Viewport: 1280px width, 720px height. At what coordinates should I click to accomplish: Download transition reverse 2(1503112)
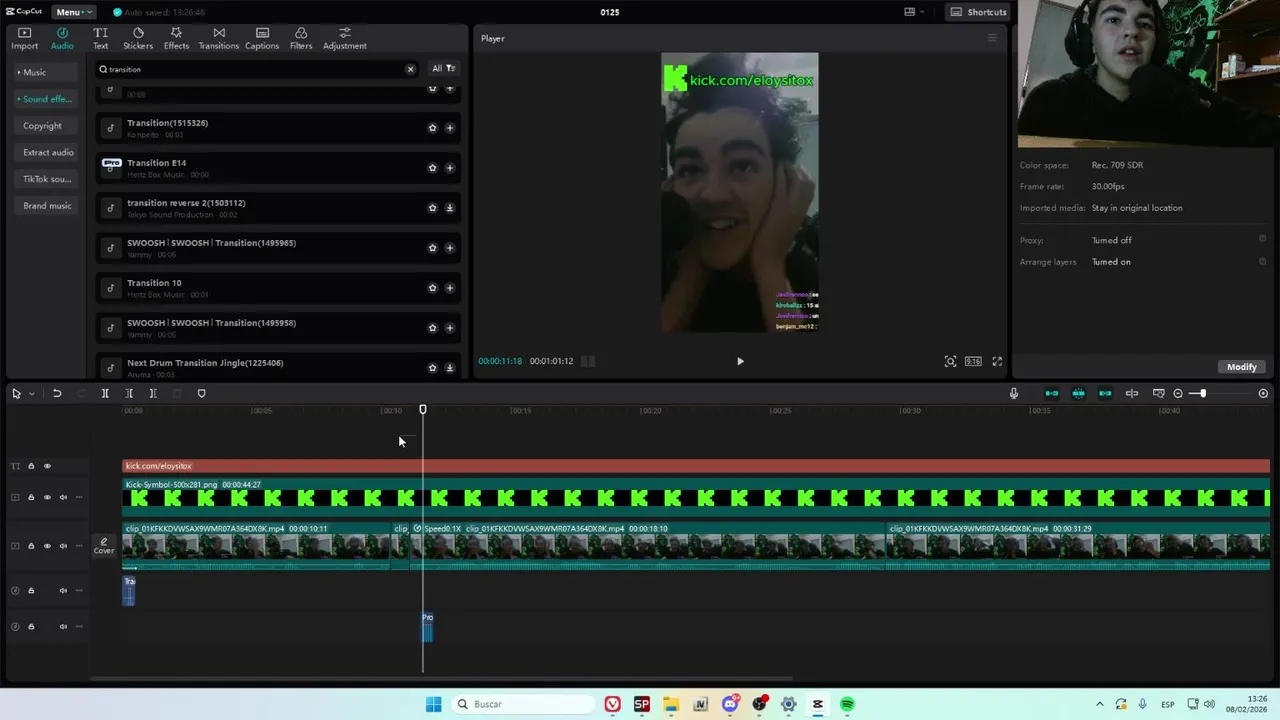click(449, 208)
